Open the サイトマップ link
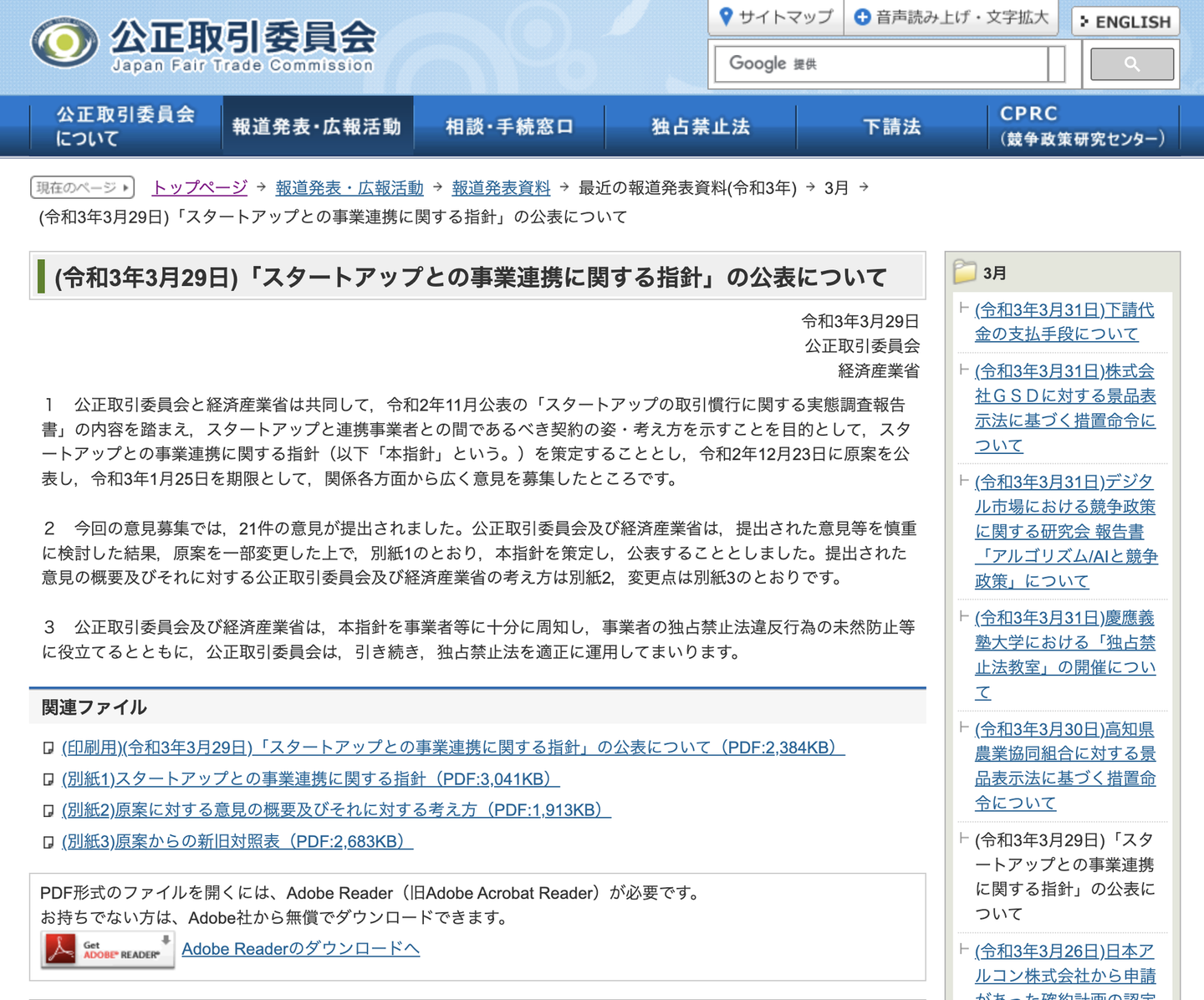This screenshot has width=1204, height=1000. pos(777,17)
